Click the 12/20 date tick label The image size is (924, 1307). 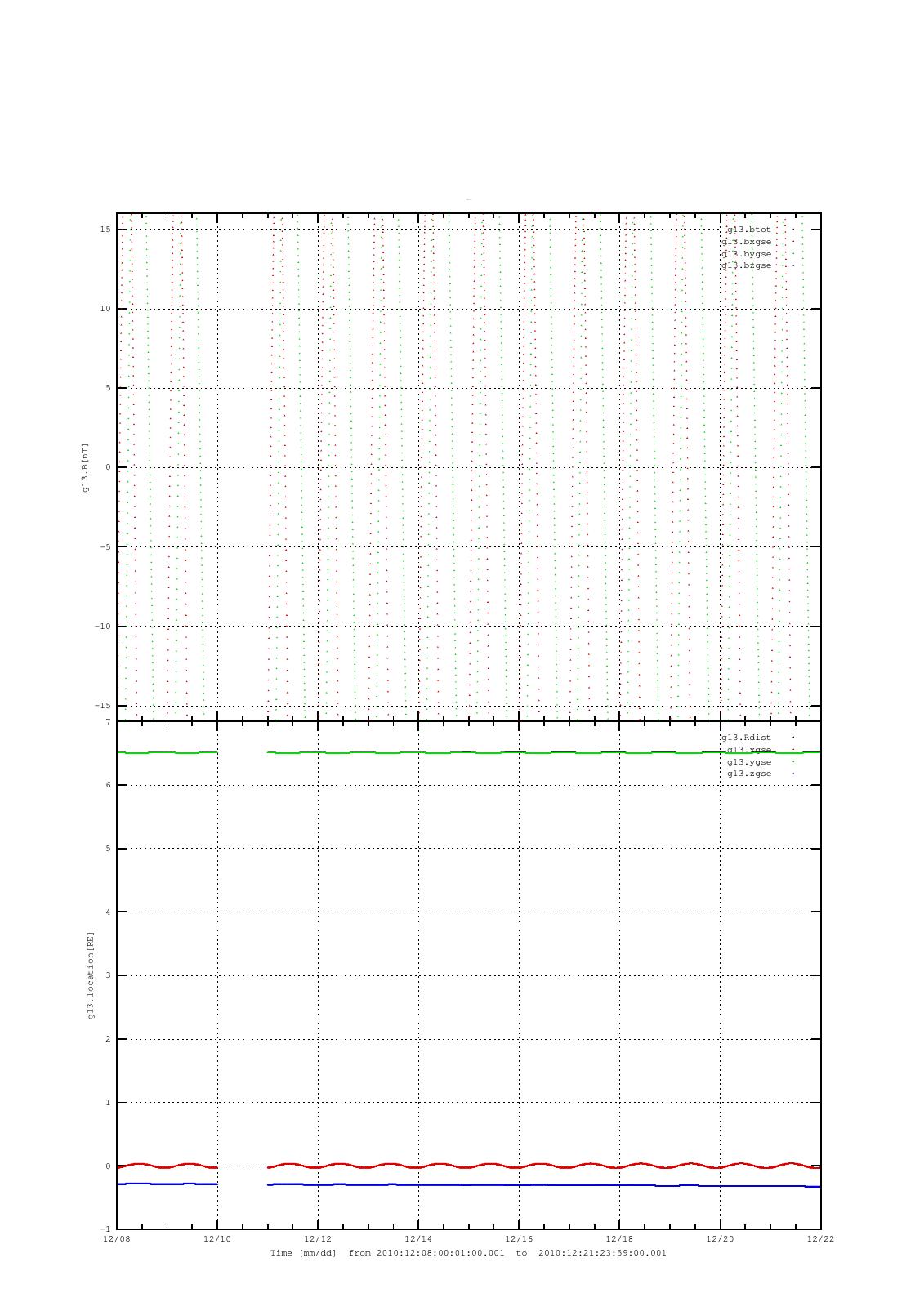(720, 1239)
